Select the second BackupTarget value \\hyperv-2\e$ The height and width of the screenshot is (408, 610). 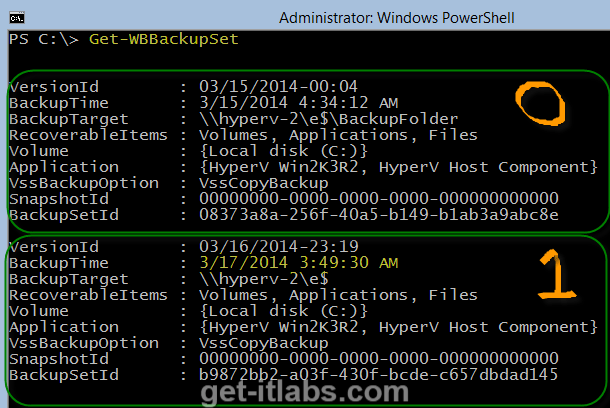point(264,278)
